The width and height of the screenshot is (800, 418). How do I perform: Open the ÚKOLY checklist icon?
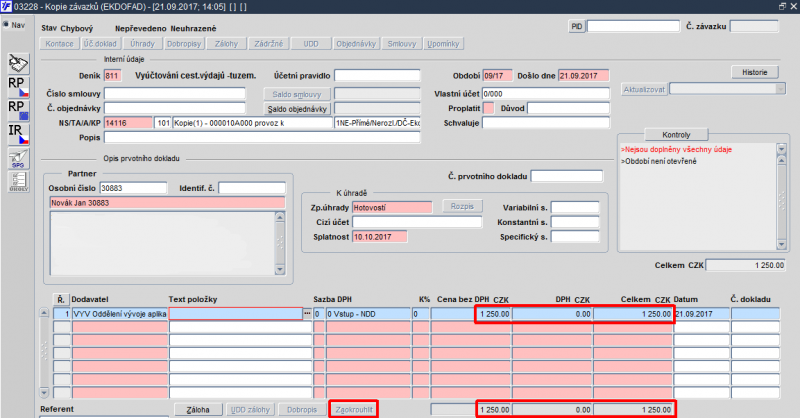coord(18,182)
